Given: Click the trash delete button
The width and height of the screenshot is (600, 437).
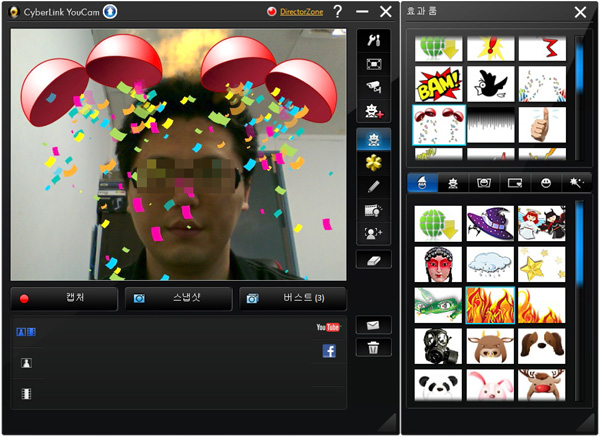Looking at the screenshot, I should [373, 347].
